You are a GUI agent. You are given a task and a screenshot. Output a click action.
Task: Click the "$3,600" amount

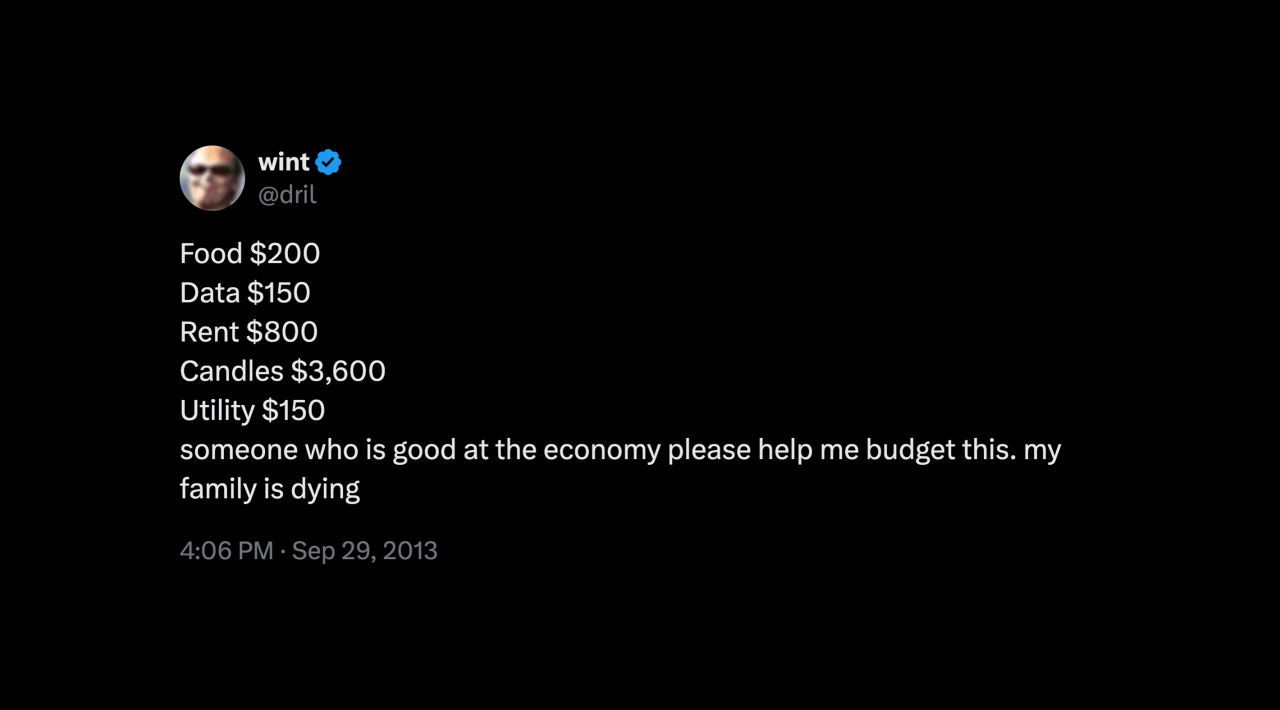(338, 371)
